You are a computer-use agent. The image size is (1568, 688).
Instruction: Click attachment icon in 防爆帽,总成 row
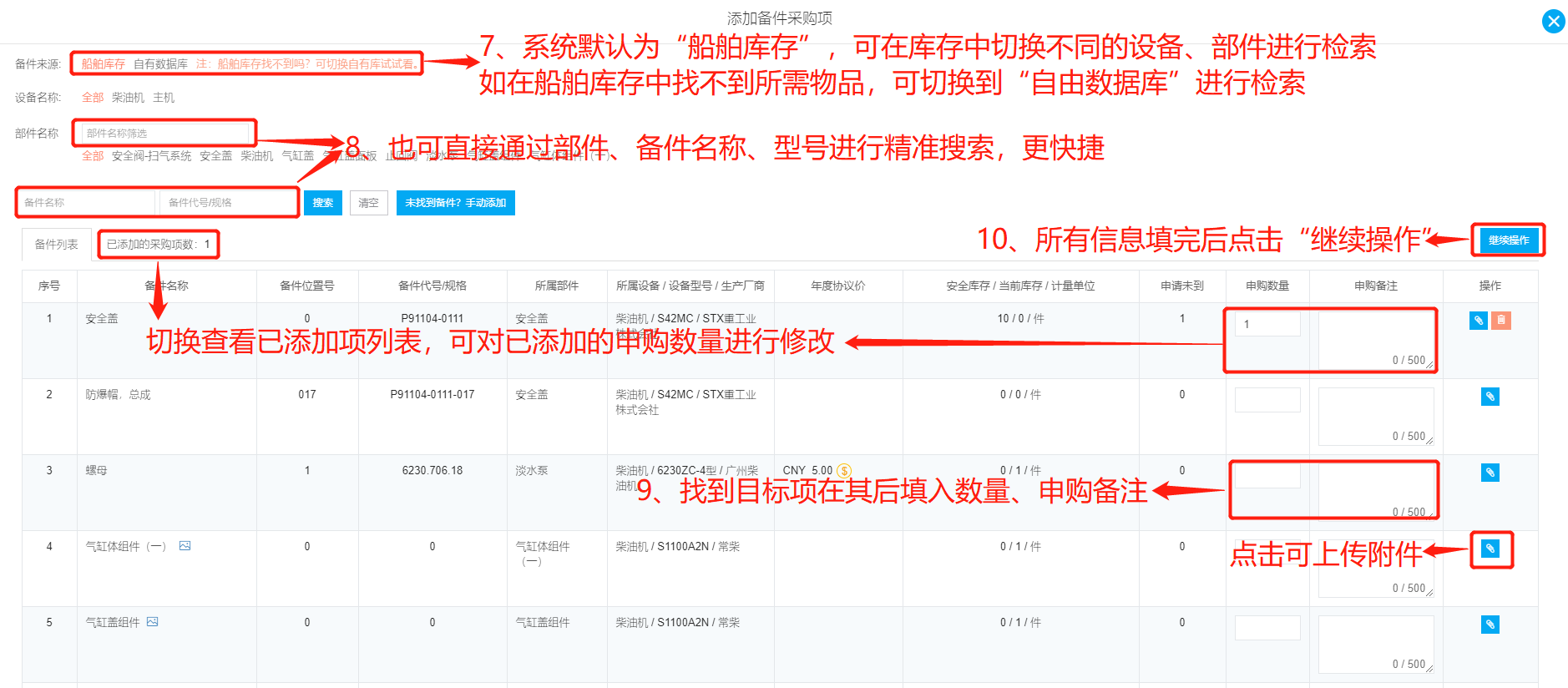[x=1490, y=397]
